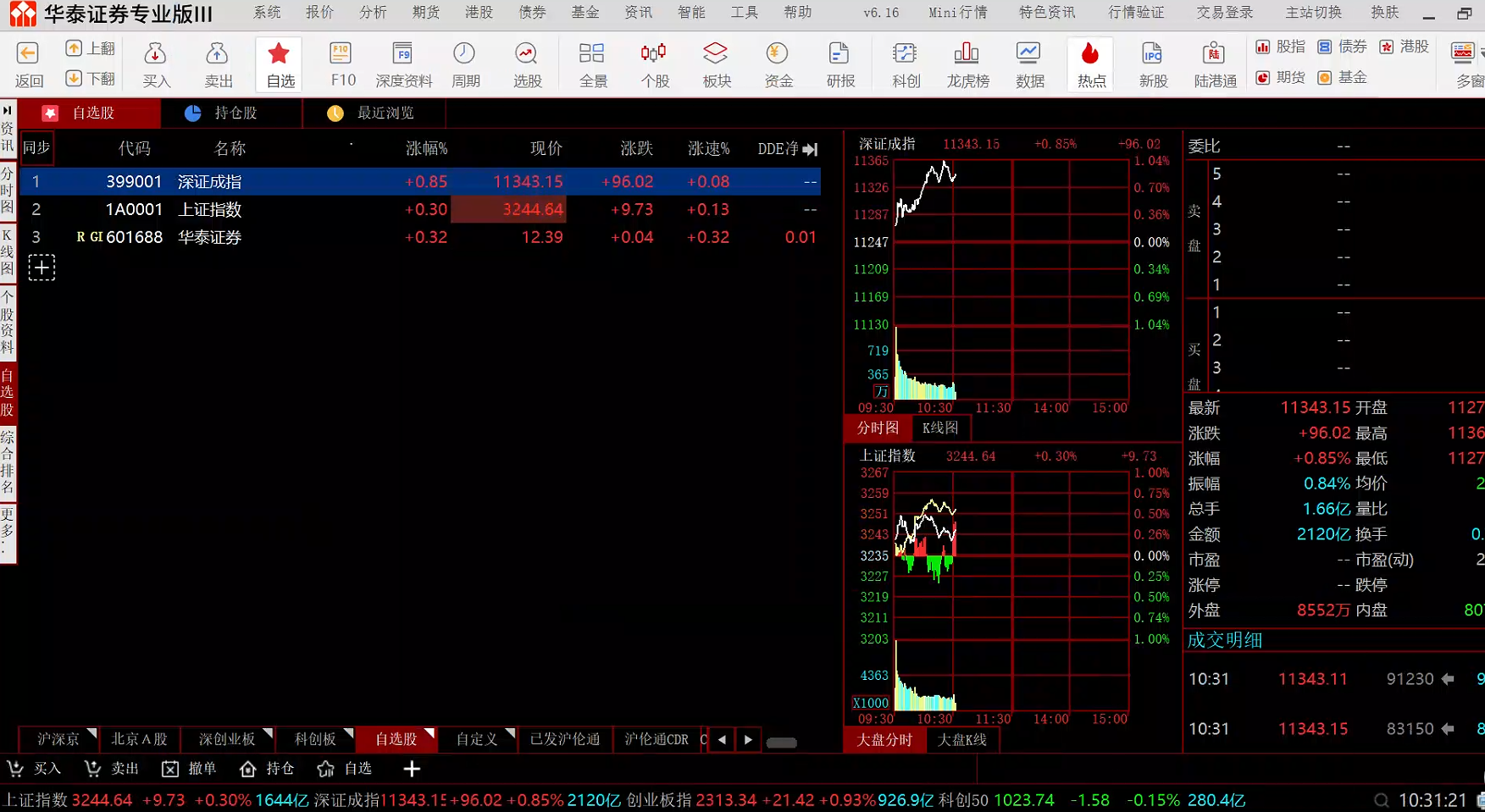Click the 返回 back arrow icon
This screenshot has width=1485, height=812.
click(x=28, y=64)
